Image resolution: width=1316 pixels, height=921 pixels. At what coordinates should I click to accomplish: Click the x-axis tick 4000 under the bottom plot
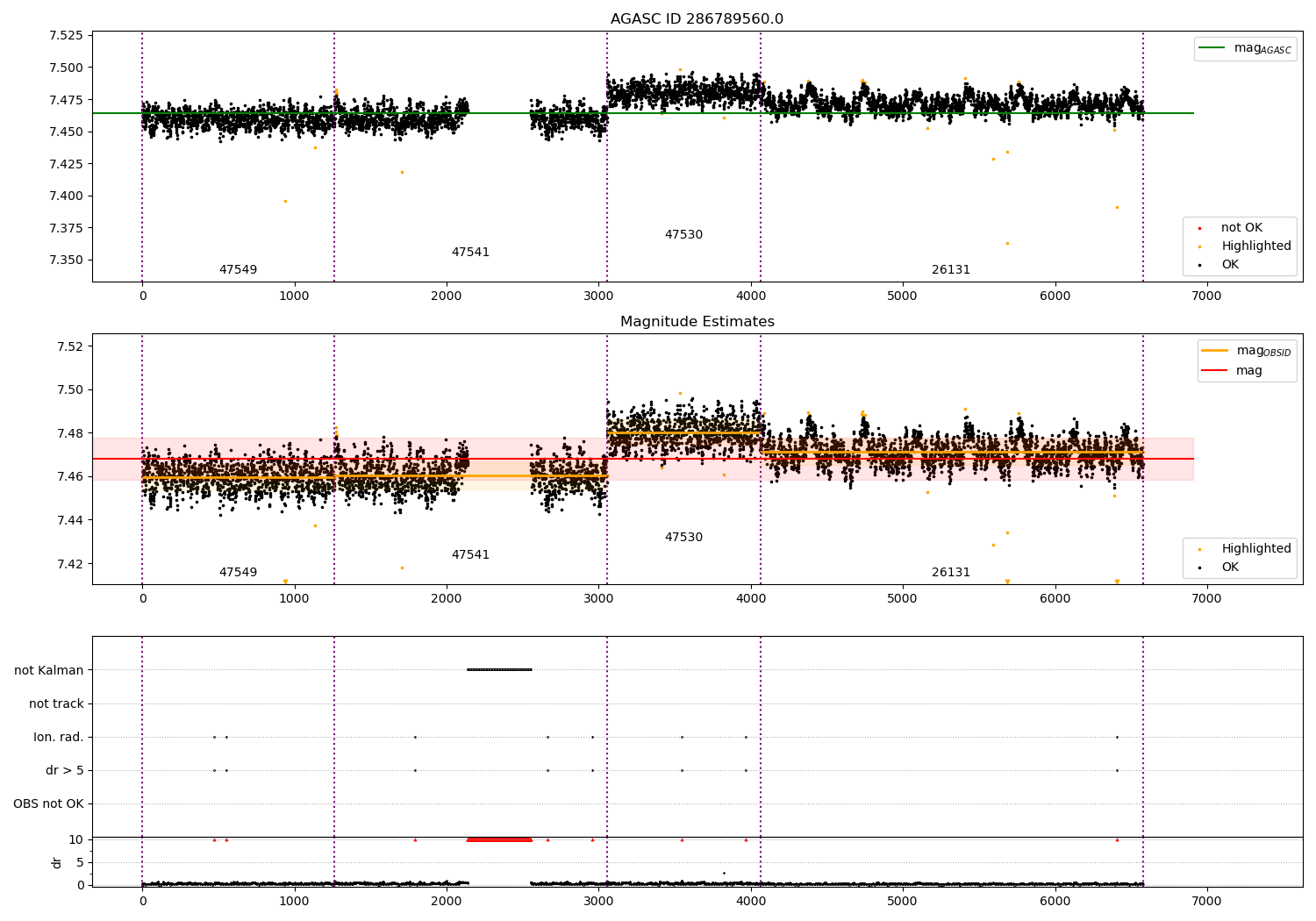coord(750,900)
